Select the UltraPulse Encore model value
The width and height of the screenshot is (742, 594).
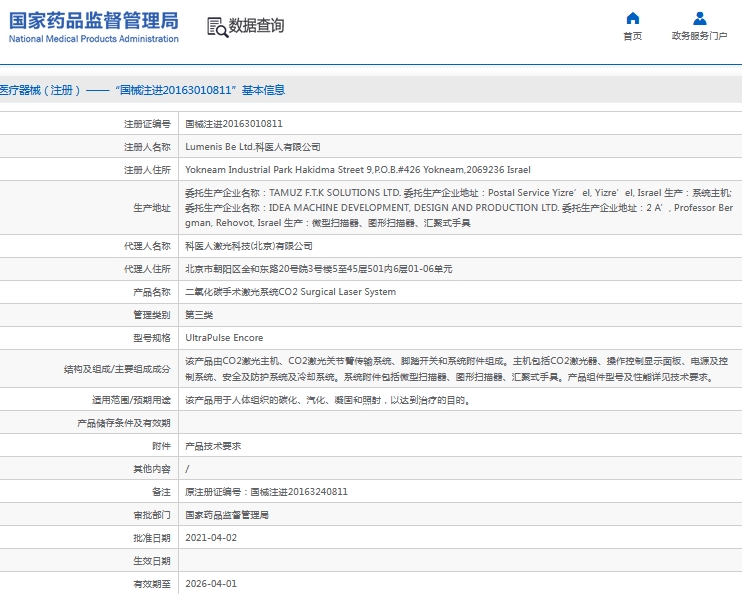224,338
